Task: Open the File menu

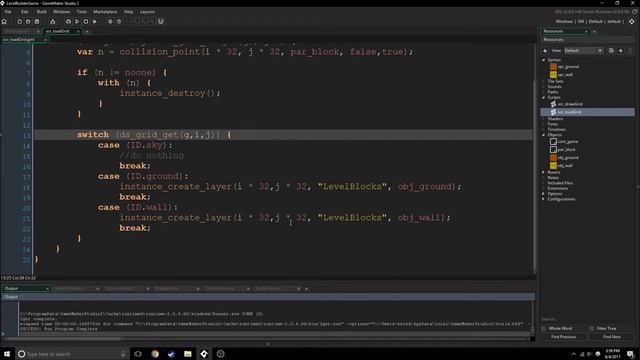Action: [x=8, y=12]
